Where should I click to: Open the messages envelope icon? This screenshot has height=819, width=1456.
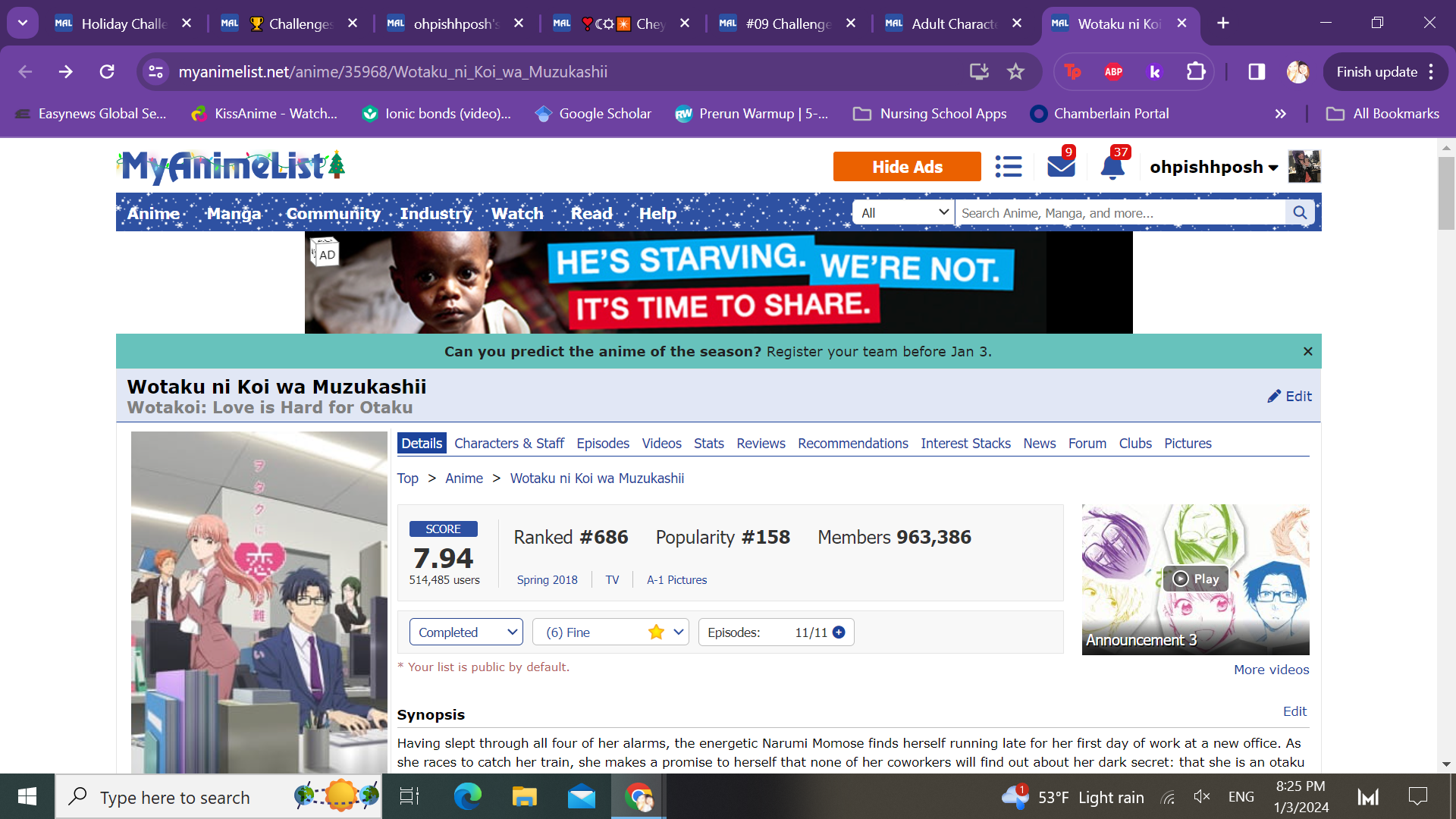[1060, 167]
